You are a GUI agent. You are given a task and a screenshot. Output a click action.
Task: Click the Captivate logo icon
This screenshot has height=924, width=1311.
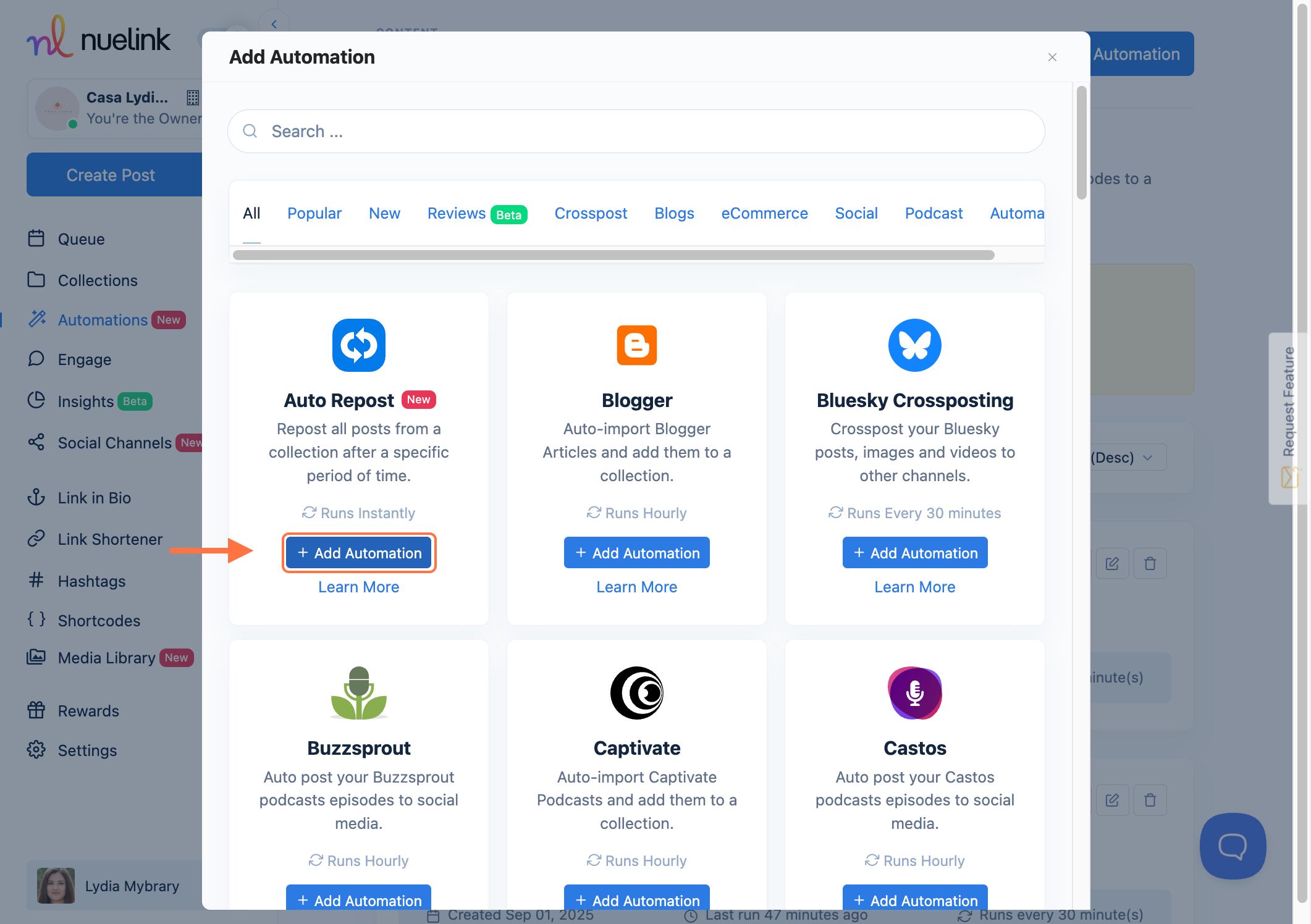click(636, 693)
